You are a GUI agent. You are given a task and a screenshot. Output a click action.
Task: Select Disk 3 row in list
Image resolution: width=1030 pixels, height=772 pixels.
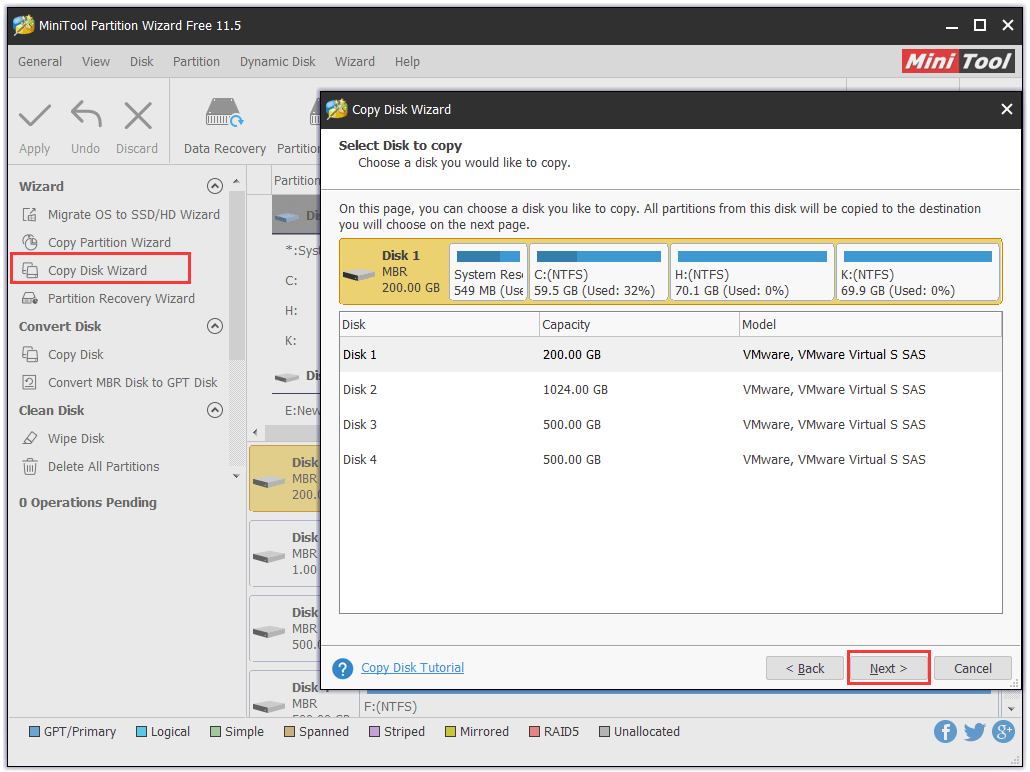tap(671, 425)
